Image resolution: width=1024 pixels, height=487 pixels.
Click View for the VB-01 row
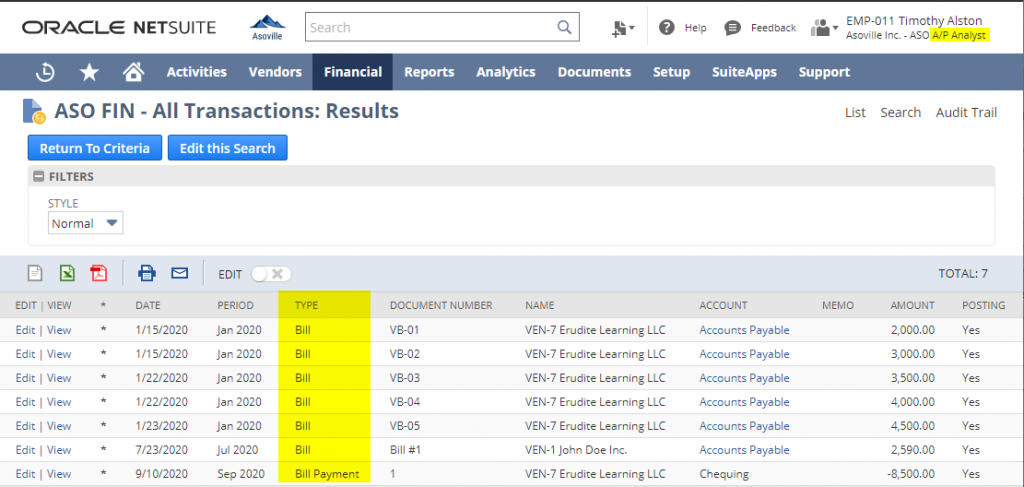point(59,330)
